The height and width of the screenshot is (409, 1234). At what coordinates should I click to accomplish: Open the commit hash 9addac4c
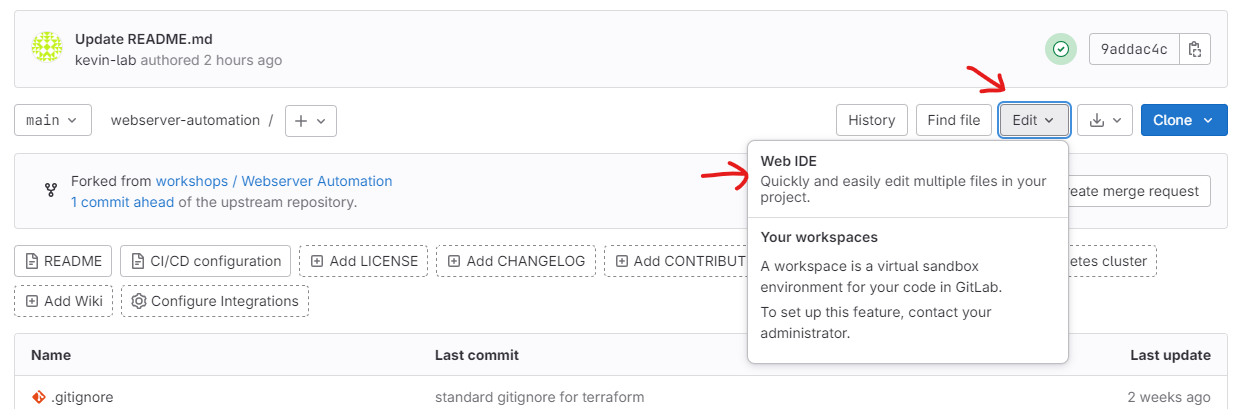1134,49
